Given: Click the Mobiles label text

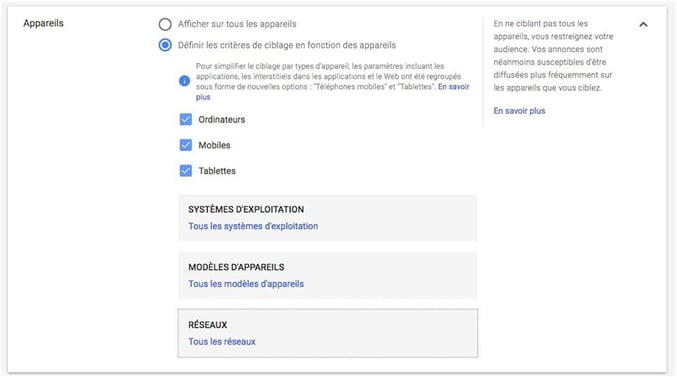Looking at the screenshot, I should point(214,145).
